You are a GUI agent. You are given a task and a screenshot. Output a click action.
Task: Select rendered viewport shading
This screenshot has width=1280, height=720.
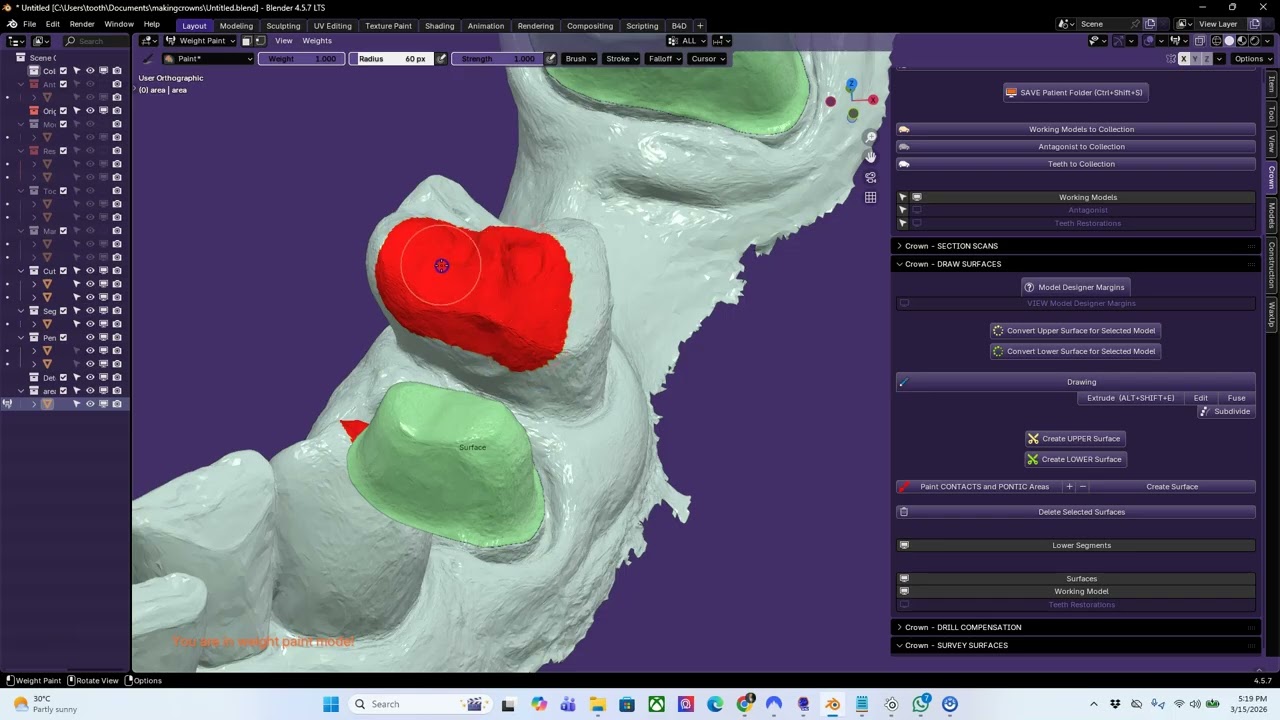1254,41
